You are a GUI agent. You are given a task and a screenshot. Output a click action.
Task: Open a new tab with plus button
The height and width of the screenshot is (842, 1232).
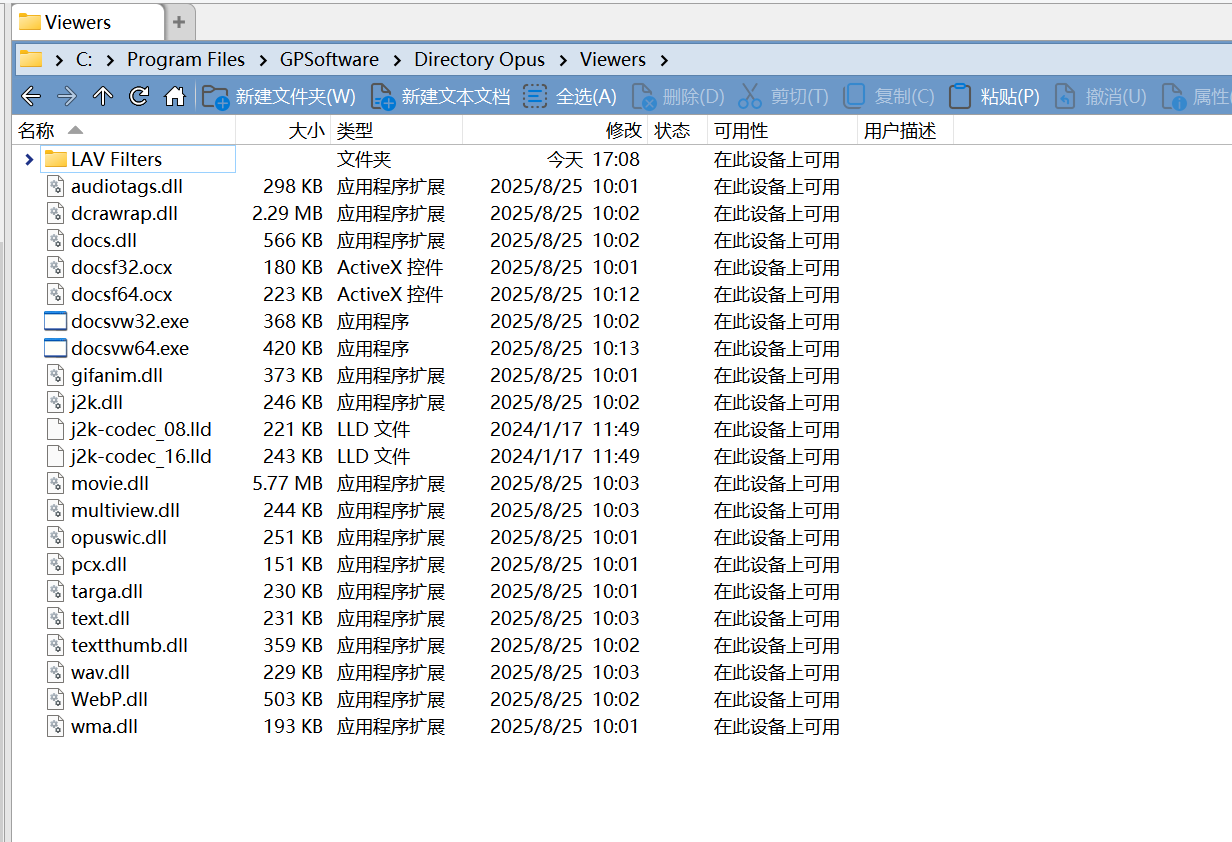[179, 22]
